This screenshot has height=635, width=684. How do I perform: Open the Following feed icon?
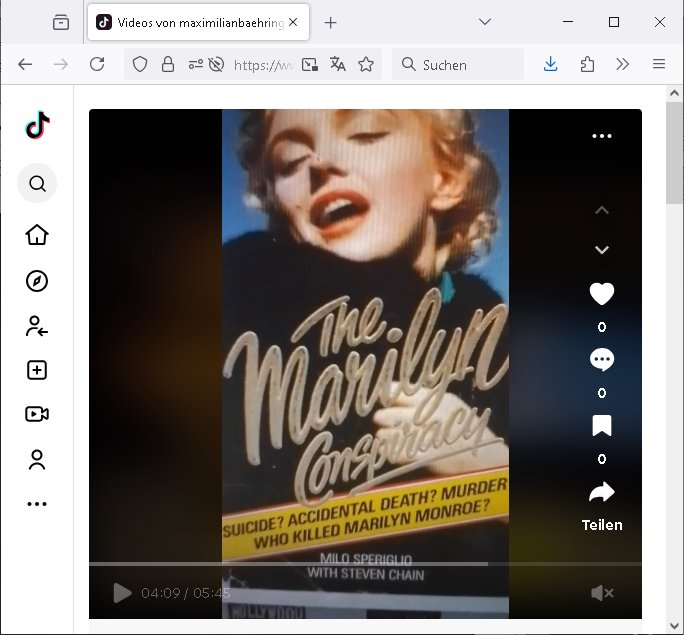click(37, 326)
